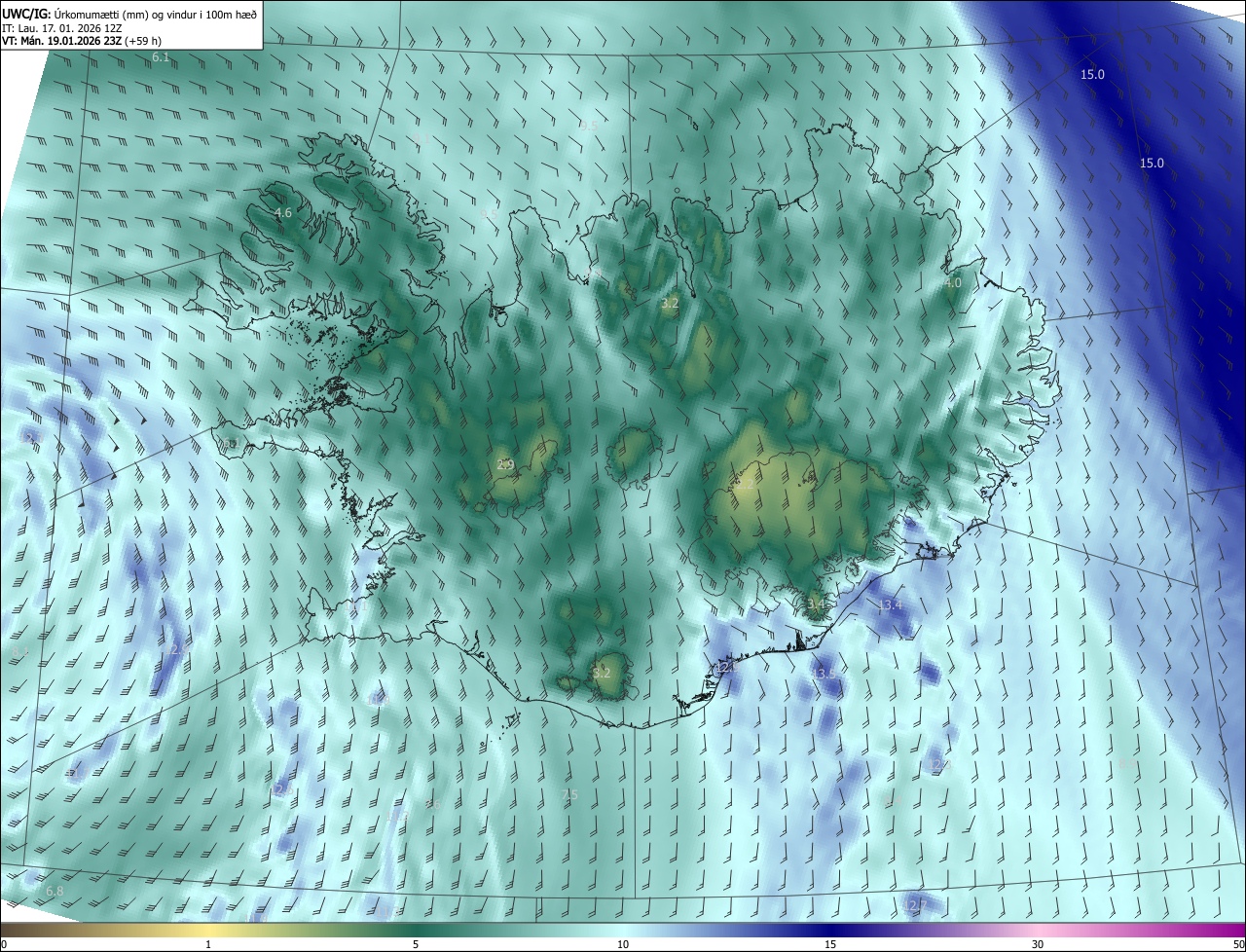
Task: Click the '15' tick label on the legend
Action: tap(830, 945)
